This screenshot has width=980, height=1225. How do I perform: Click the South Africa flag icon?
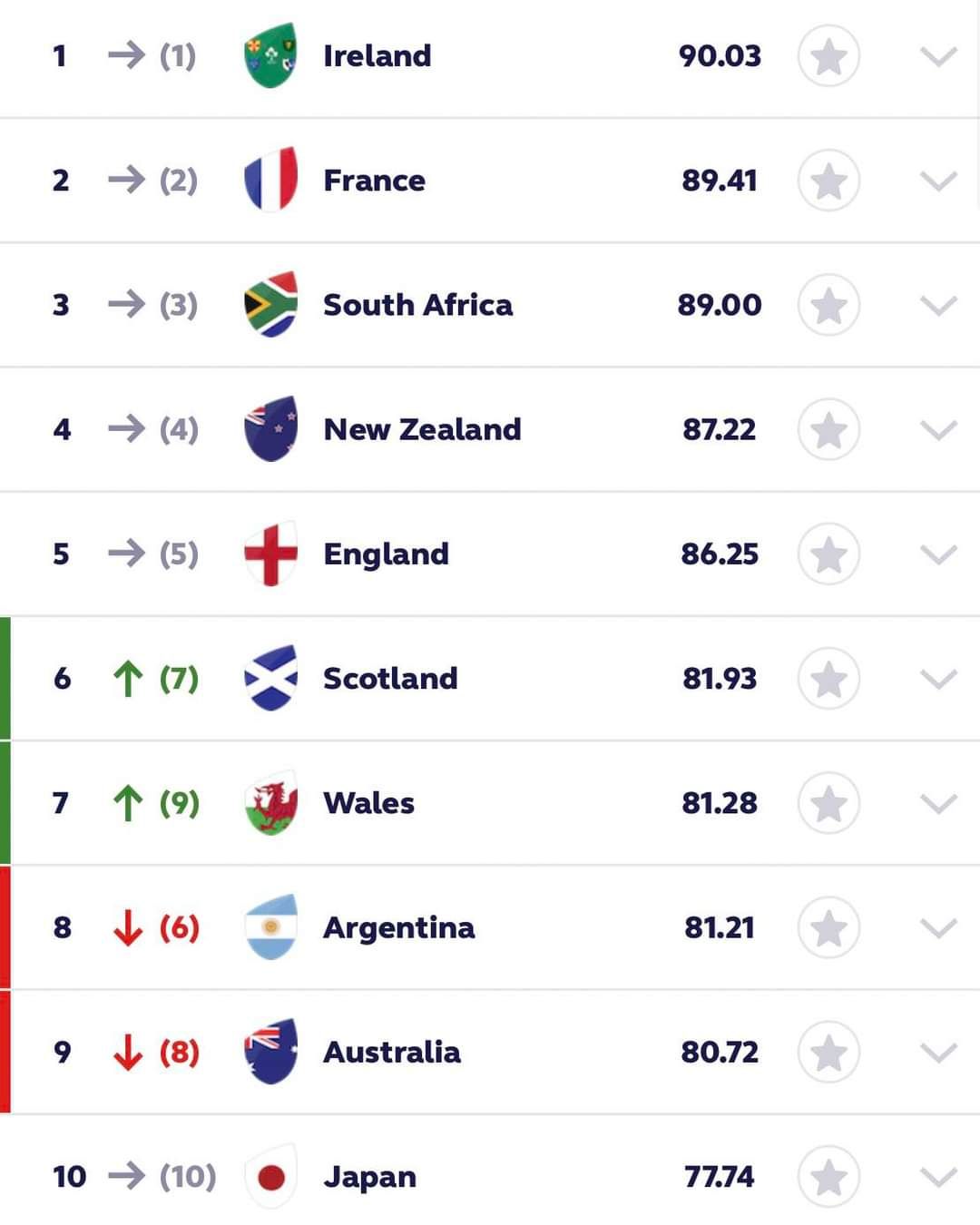coord(270,304)
